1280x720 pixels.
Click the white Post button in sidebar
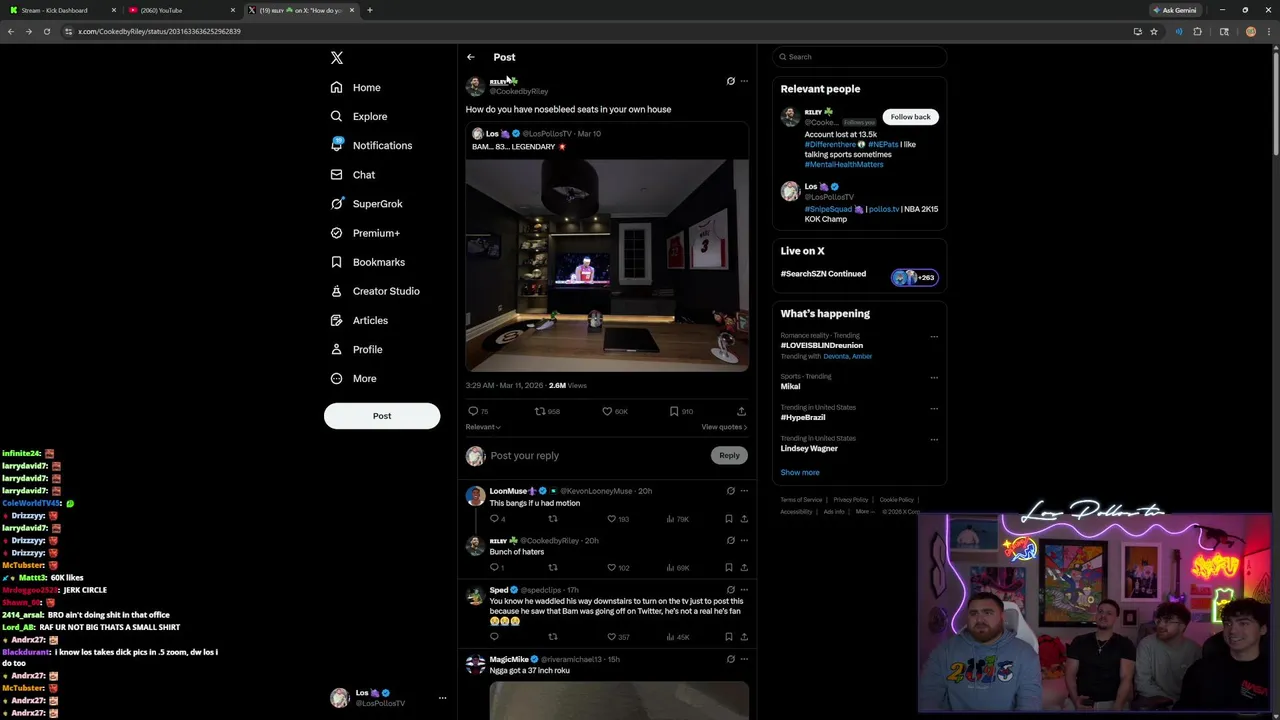tap(382, 416)
